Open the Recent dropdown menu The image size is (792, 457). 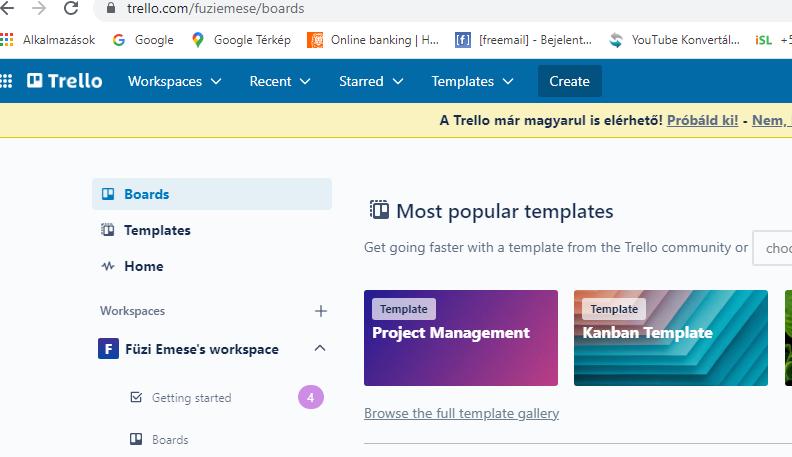click(x=280, y=81)
